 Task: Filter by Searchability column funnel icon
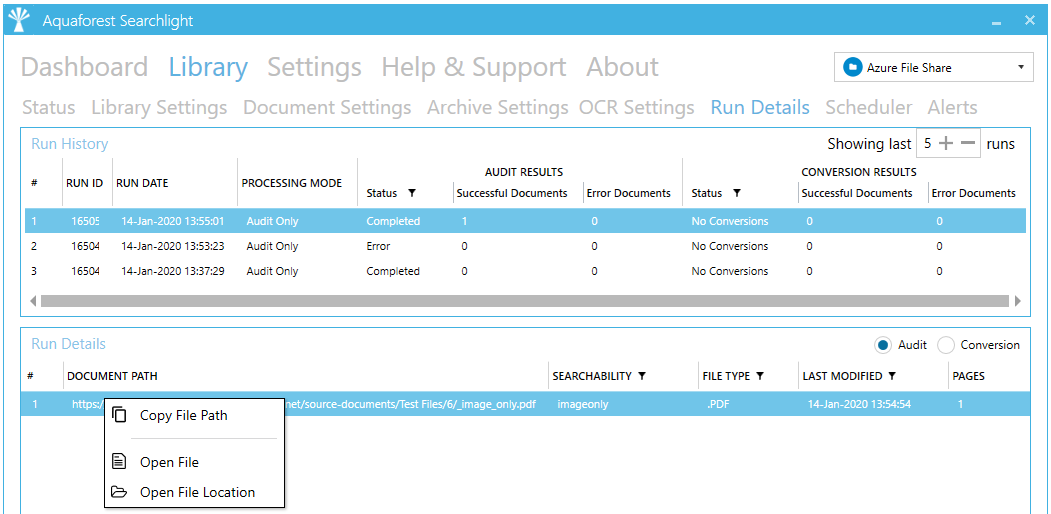641,376
